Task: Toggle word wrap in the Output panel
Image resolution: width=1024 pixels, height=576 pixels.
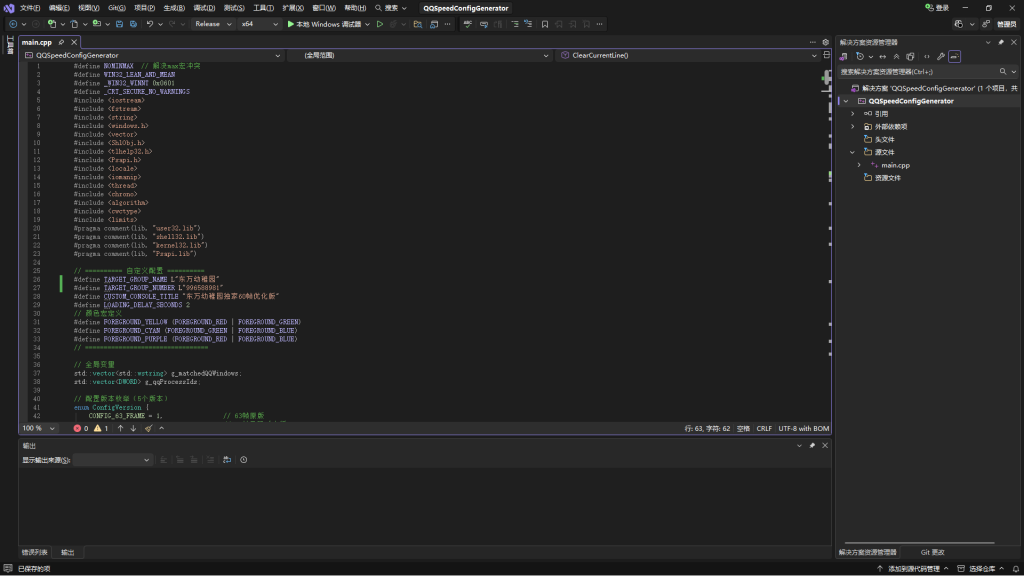Action: click(227, 460)
